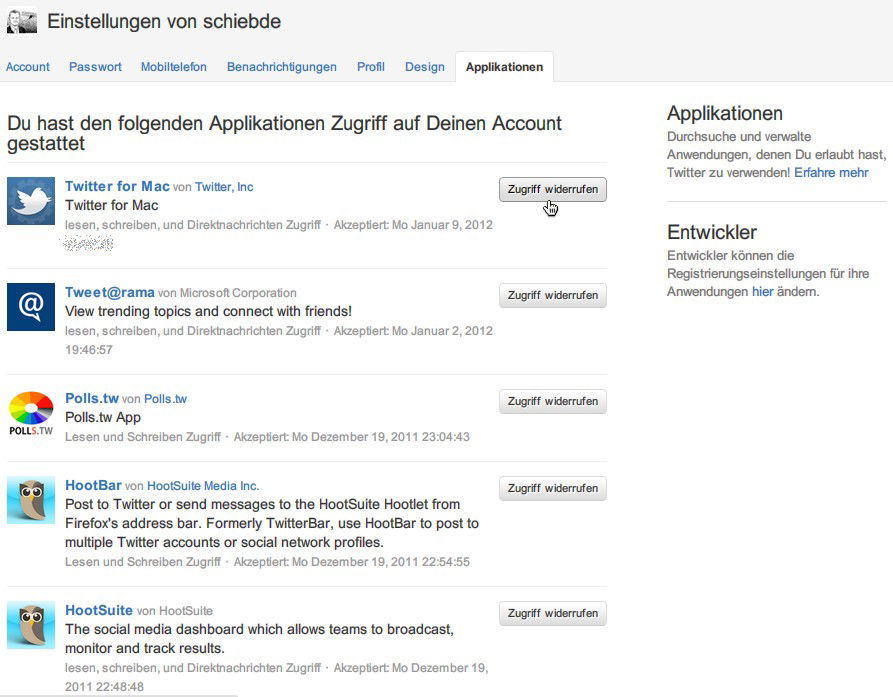Revoke access for HootSuite

[552, 613]
